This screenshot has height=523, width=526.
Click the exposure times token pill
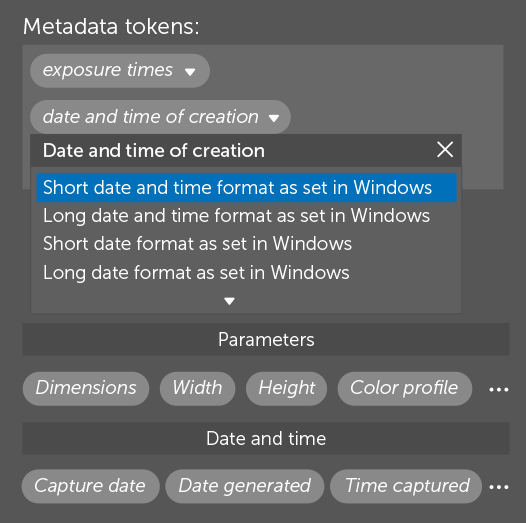tap(120, 71)
